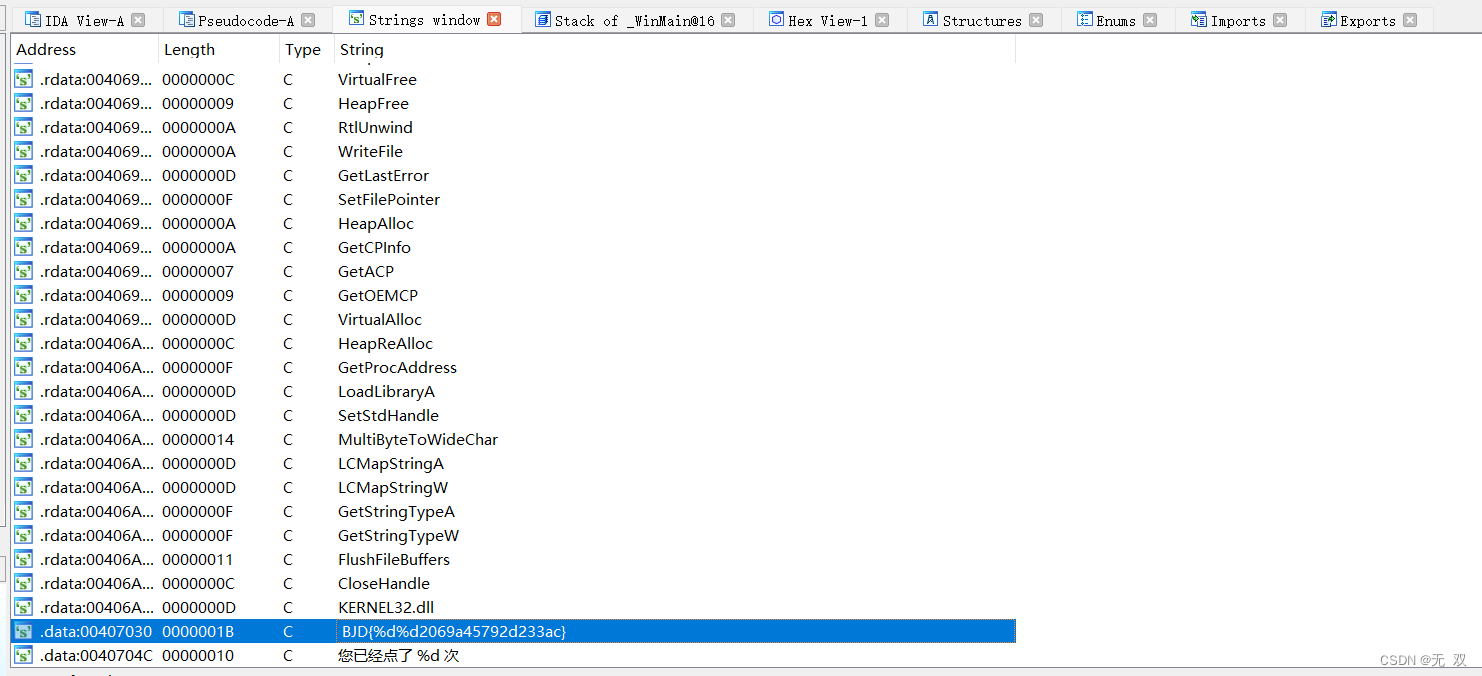Click the Pseudocode-A tab icon
1482x676 pixels.
[185, 18]
